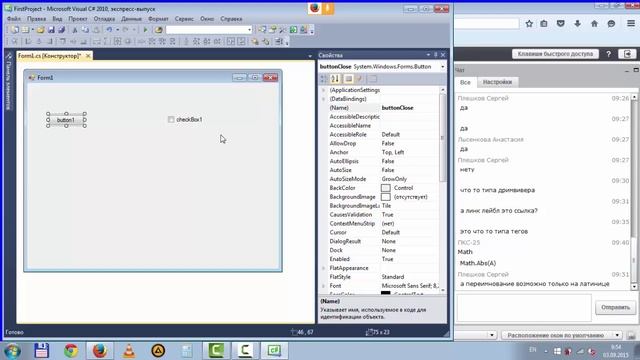Viewport: 640px width, 360px height.
Task: Click the BackgroundImage empty swatch
Action: 385,197
